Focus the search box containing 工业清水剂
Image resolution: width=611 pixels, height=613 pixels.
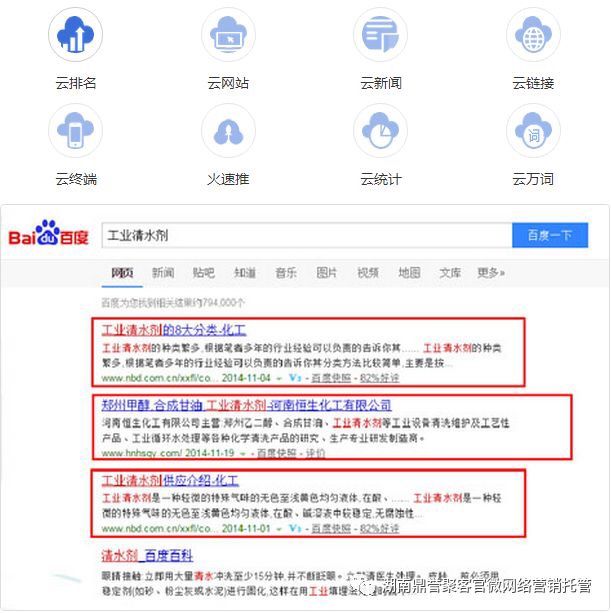307,235
